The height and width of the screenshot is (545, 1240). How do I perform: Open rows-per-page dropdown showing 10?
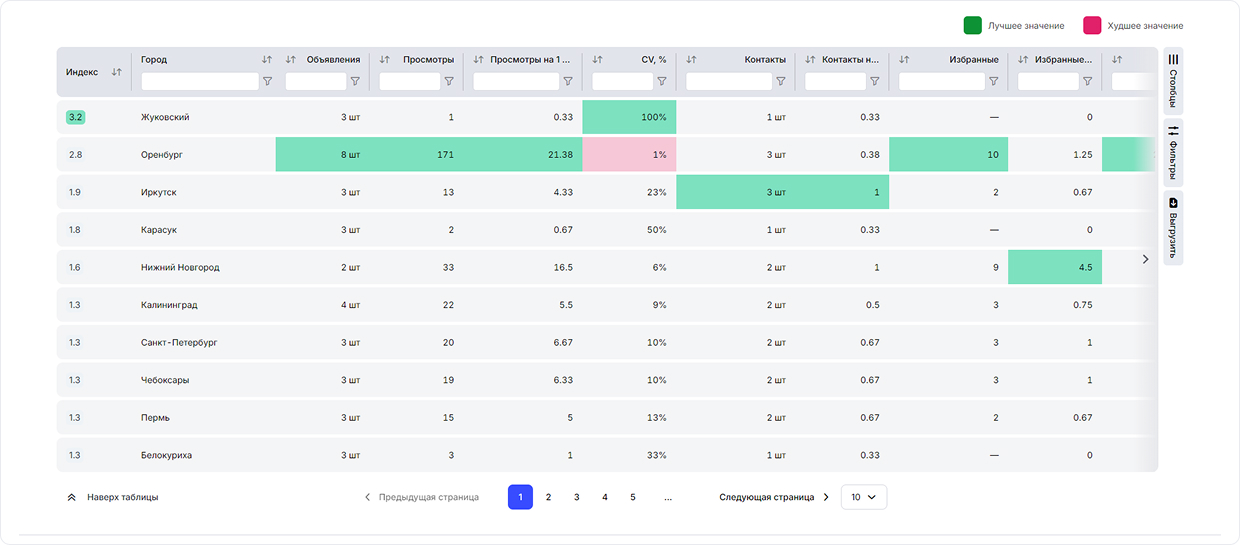(863, 497)
